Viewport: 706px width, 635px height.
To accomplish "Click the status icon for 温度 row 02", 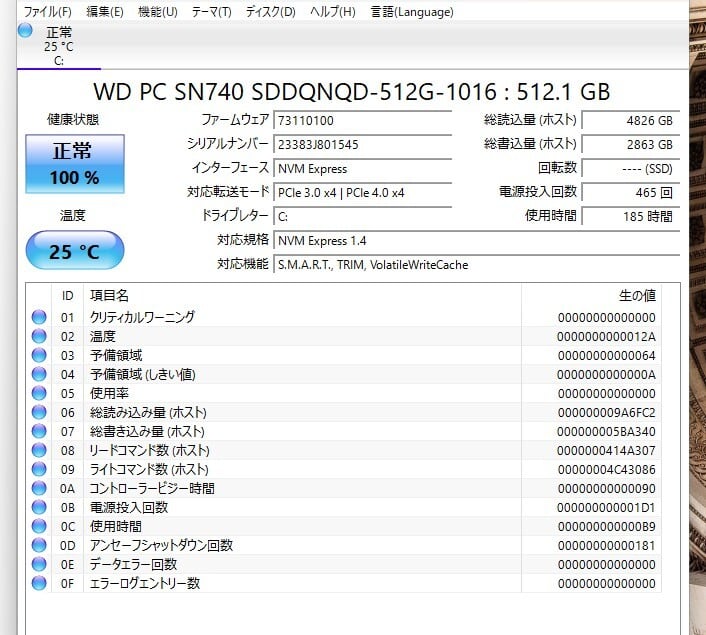I will coord(39,336).
